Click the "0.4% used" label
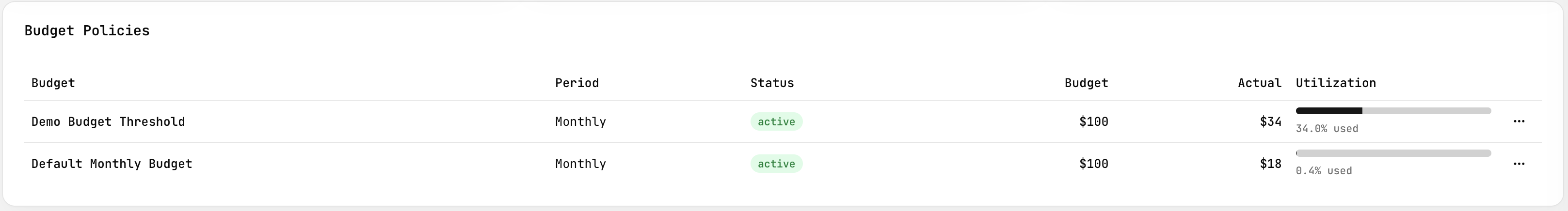 (1323, 171)
